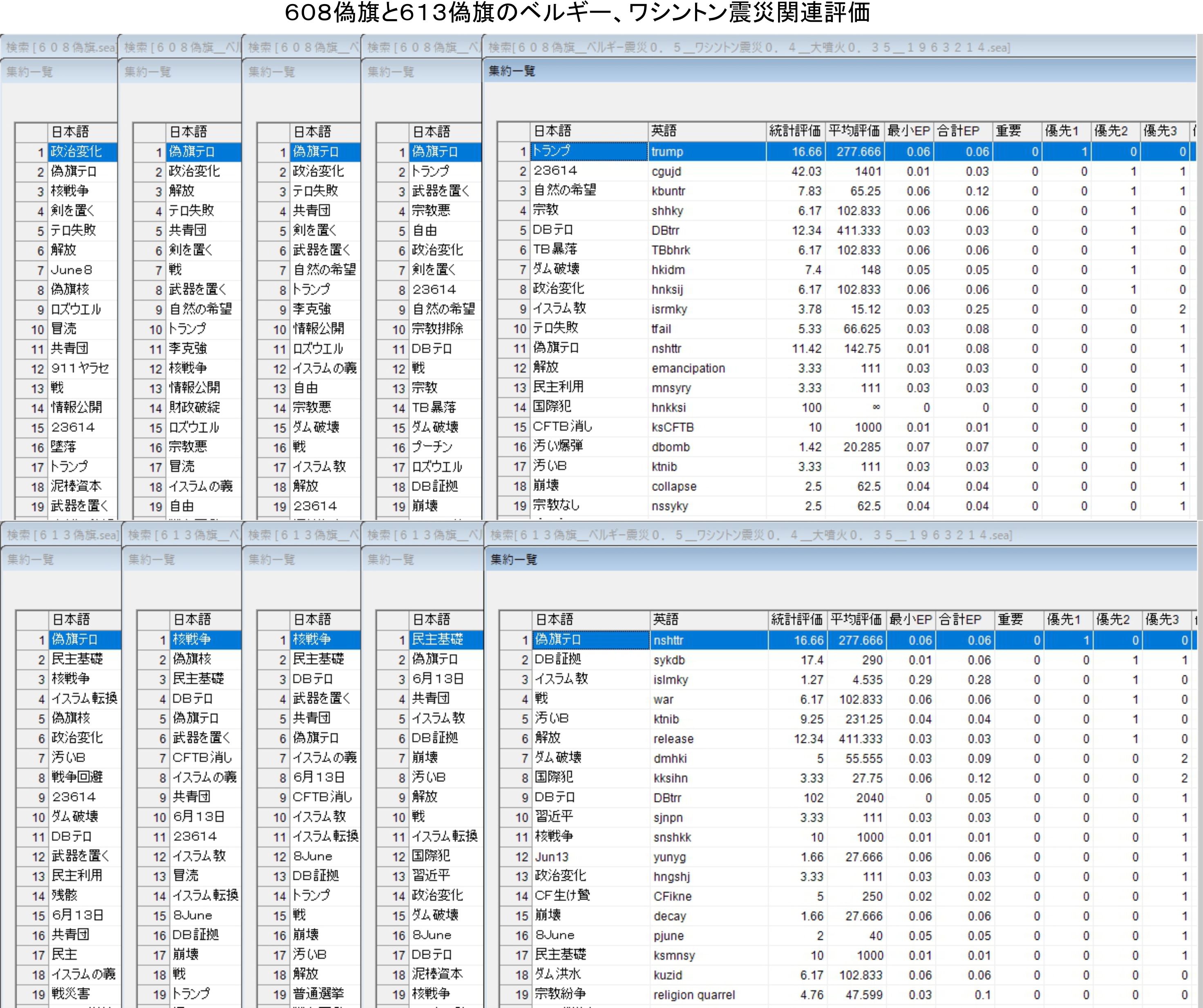The height and width of the screenshot is (1008, 1203).
Task: Select the 'kuzid' cell
Action: [x=709, y=975]
